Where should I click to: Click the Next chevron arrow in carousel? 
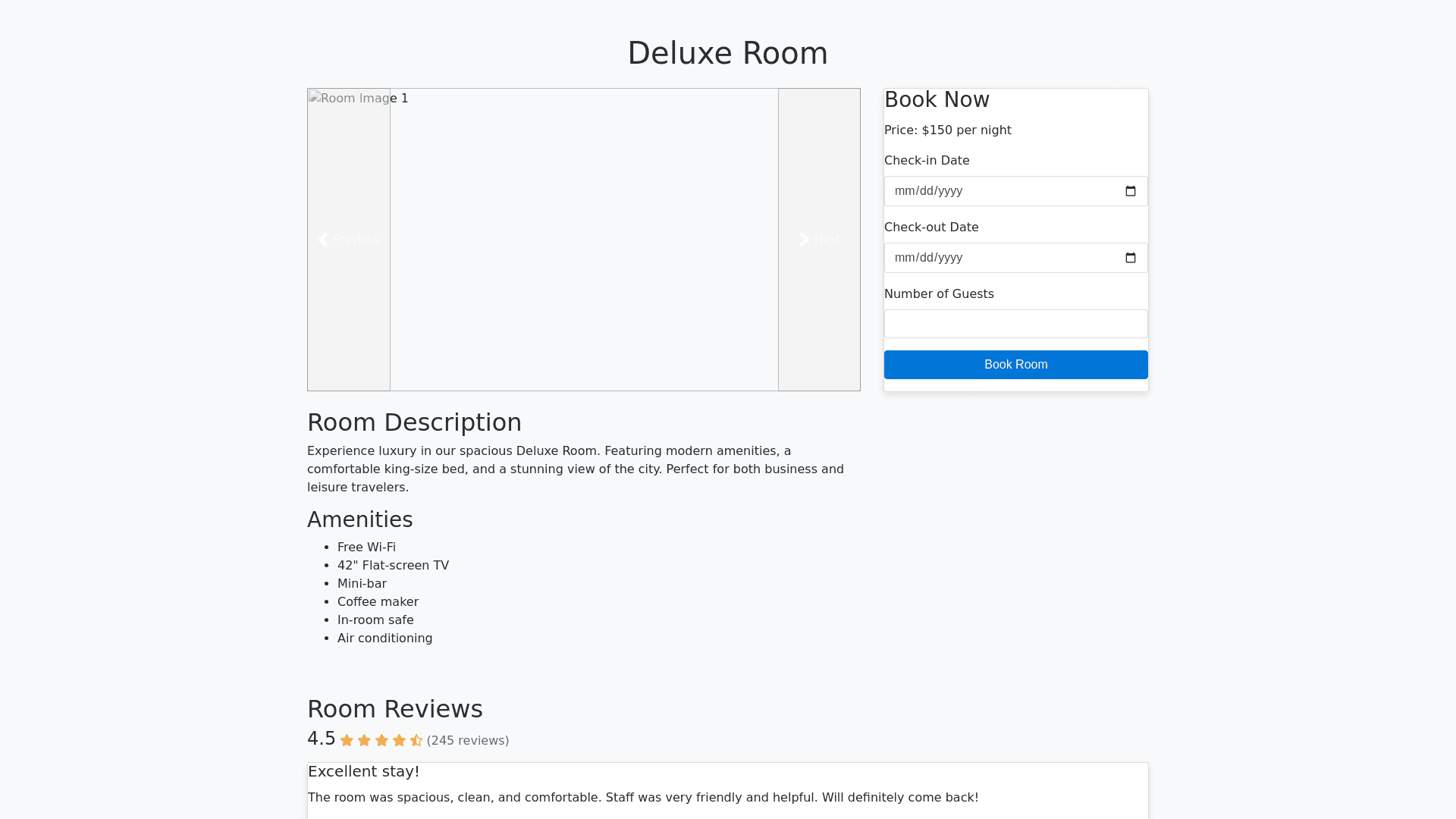pos(804,240)
